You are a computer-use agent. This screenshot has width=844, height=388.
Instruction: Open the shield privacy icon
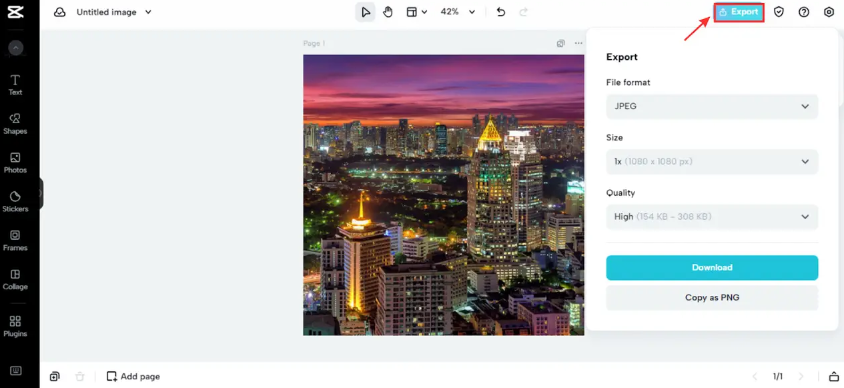coord(779,12)
